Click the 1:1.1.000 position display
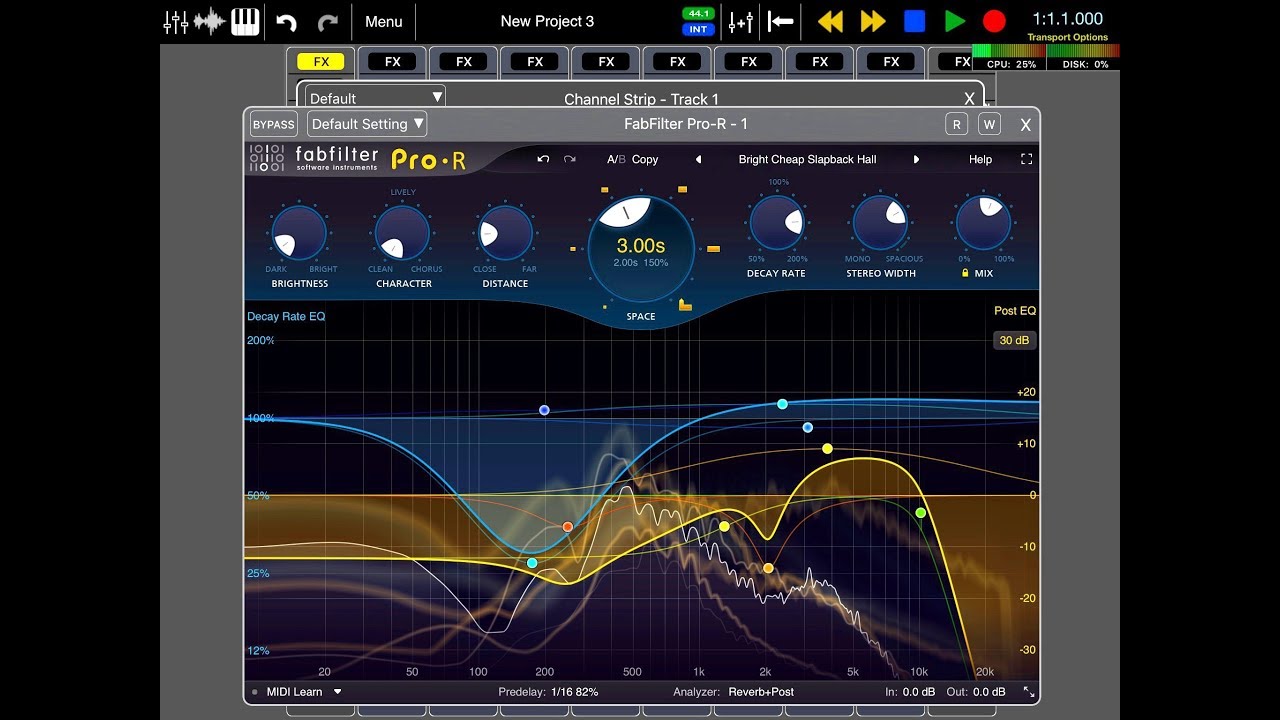 point(1068,19)
